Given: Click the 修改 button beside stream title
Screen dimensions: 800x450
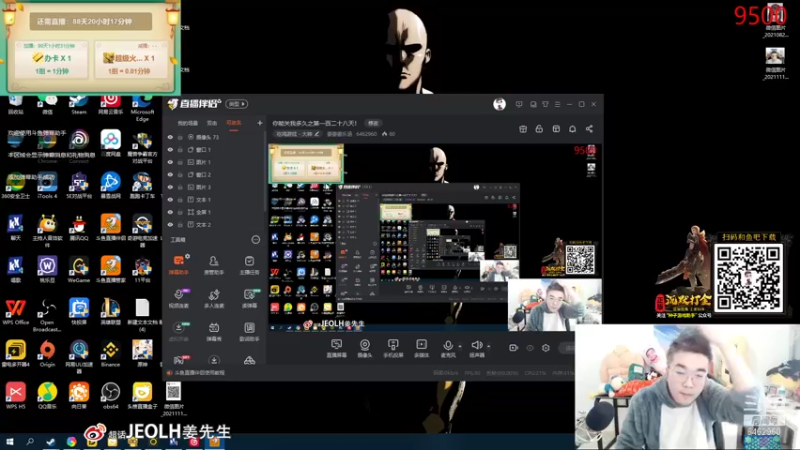Looking at the screenshot, I should point(373,123).
